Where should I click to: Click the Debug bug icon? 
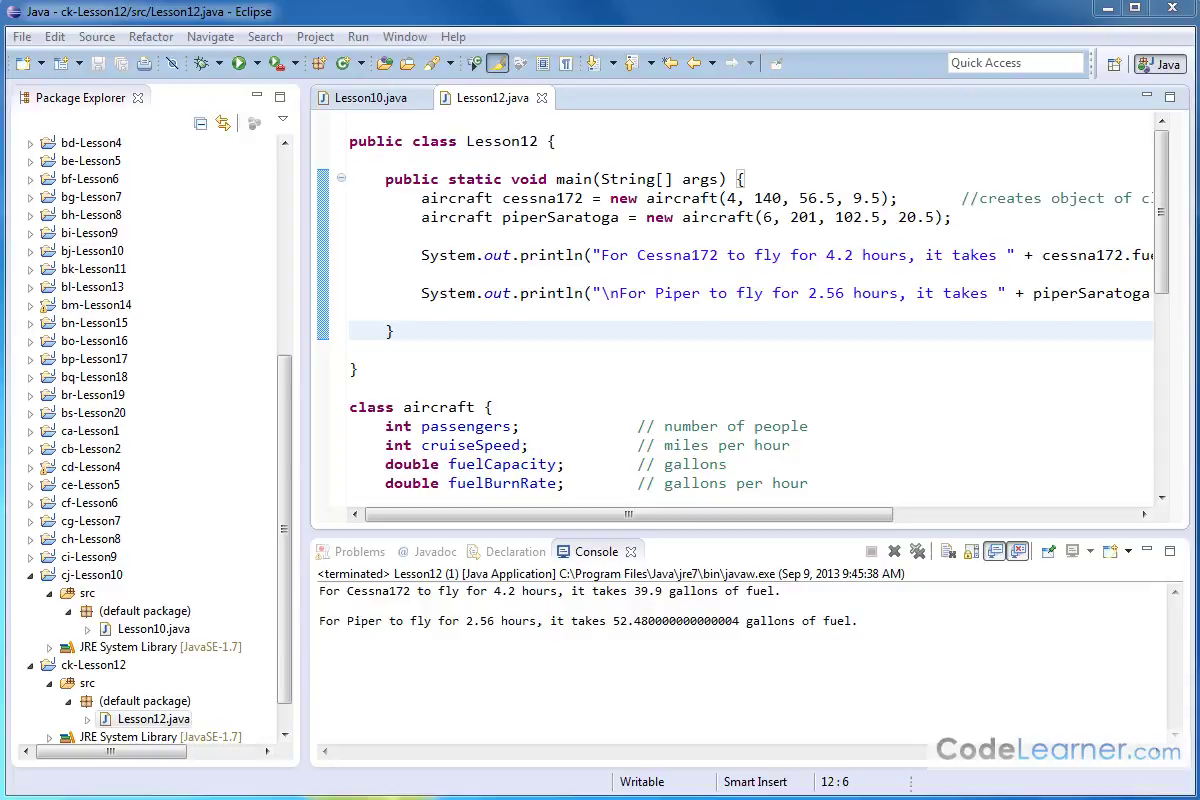point(201,63)
